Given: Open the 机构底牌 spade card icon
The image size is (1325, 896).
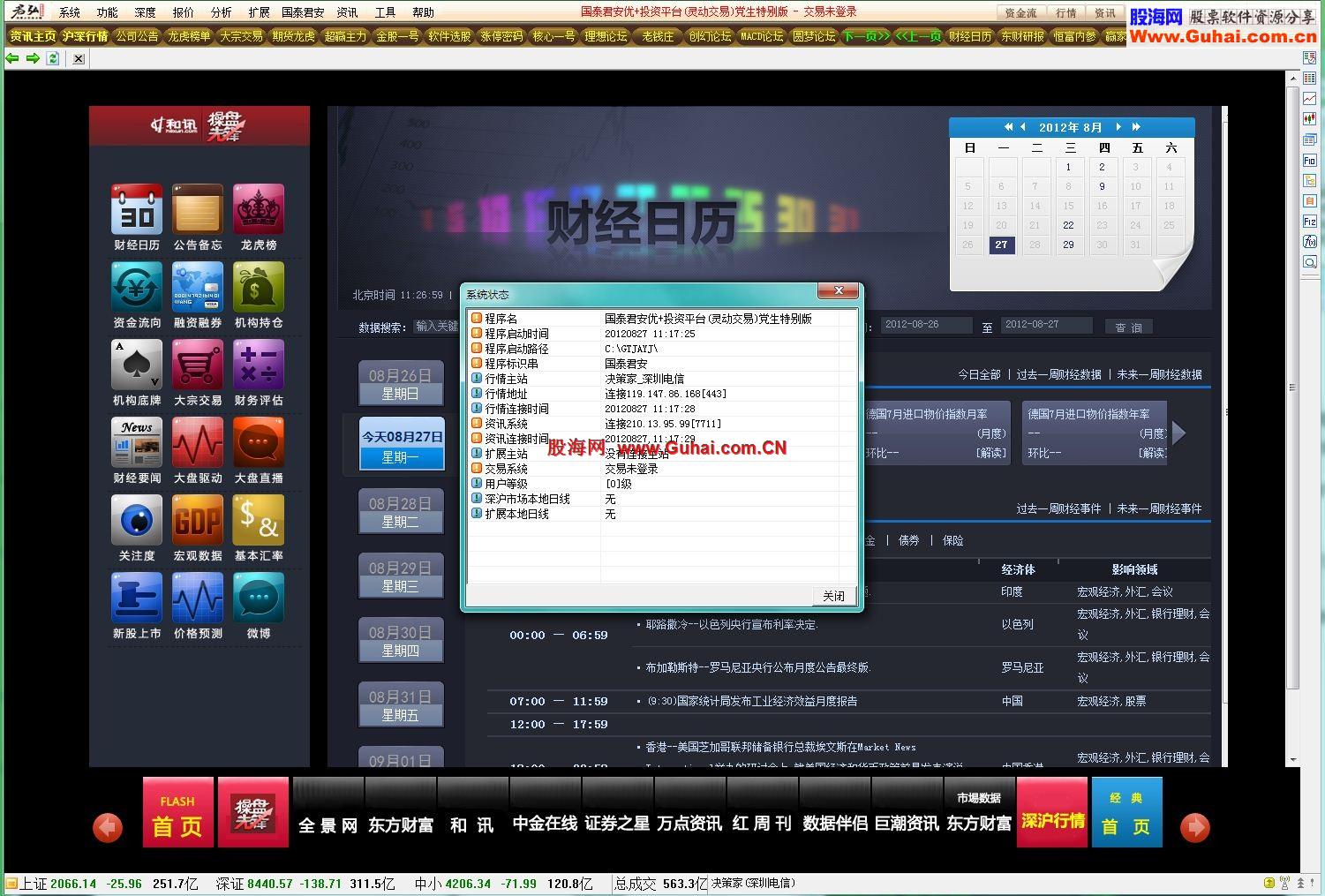Looking at the screenshot, I should coord(137,365).
